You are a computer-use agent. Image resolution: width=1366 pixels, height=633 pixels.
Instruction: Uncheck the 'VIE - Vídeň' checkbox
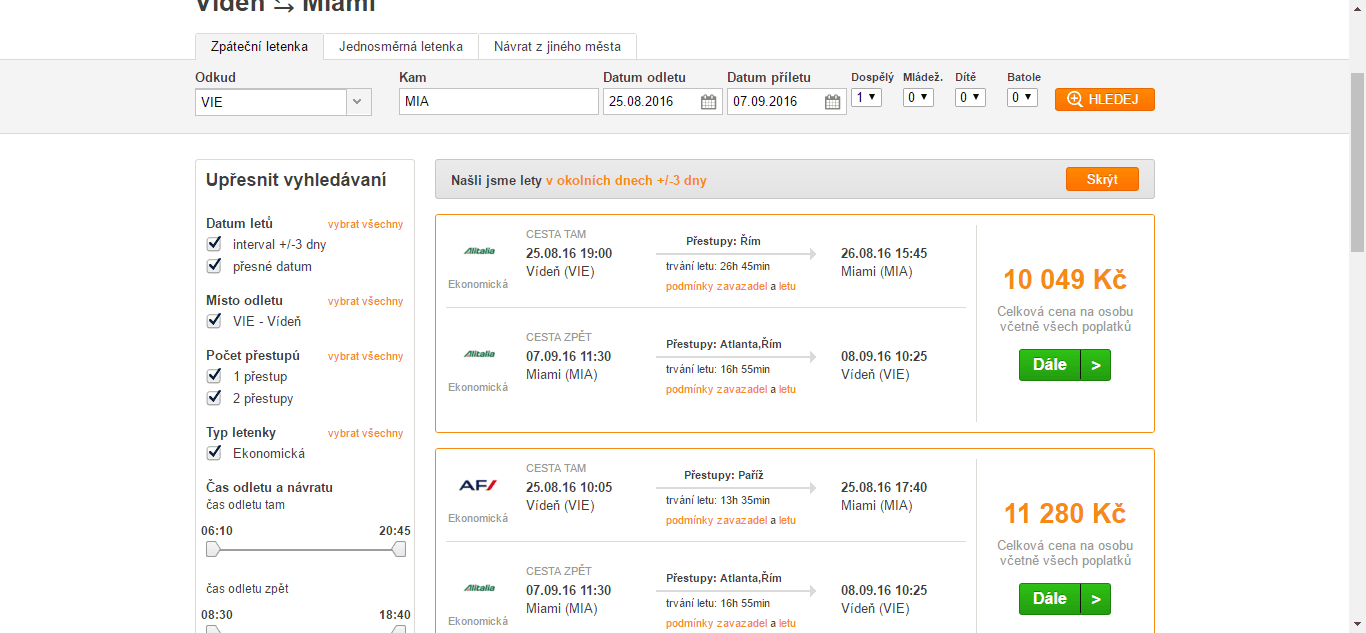[x=214, y=320]
